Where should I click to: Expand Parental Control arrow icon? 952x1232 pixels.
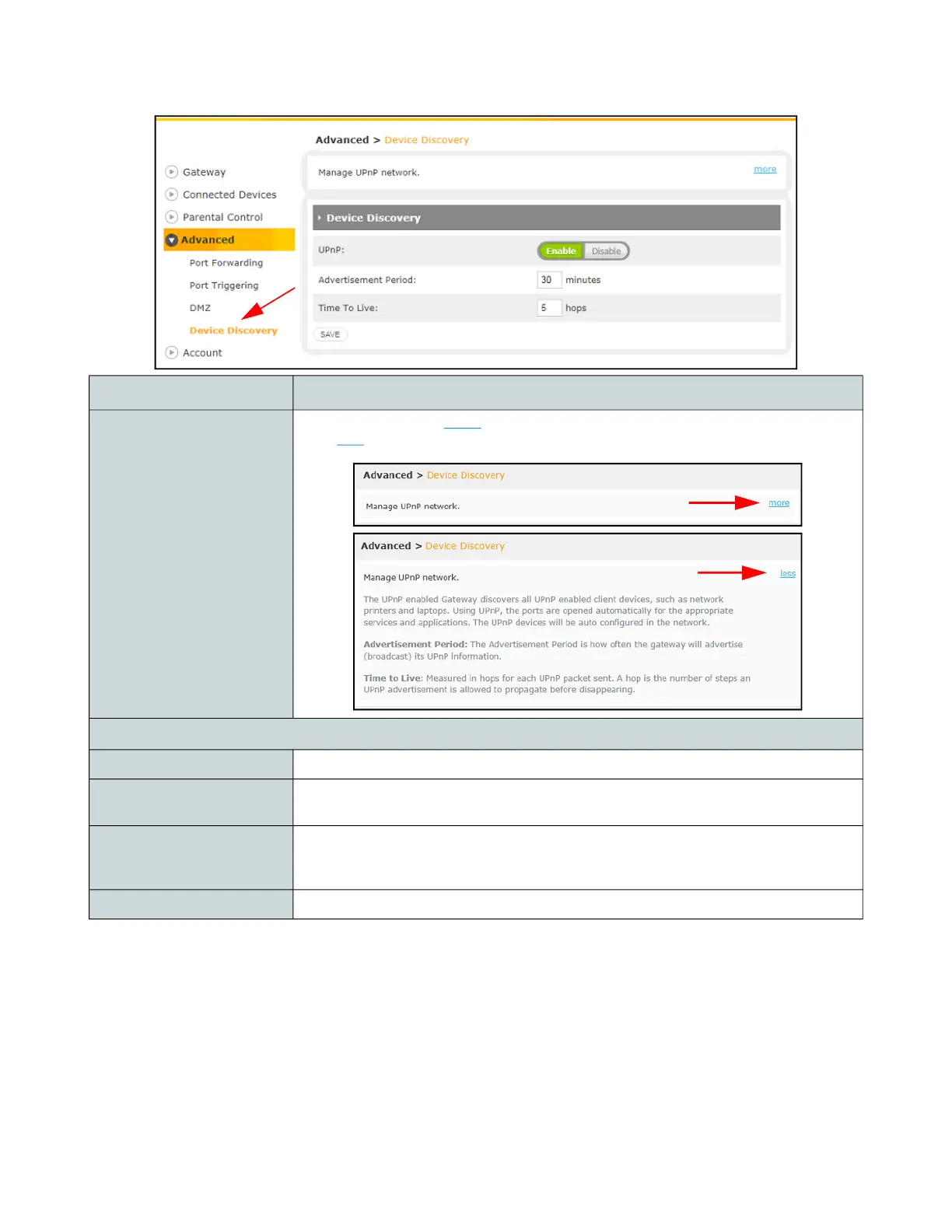(x=172, y=217)
